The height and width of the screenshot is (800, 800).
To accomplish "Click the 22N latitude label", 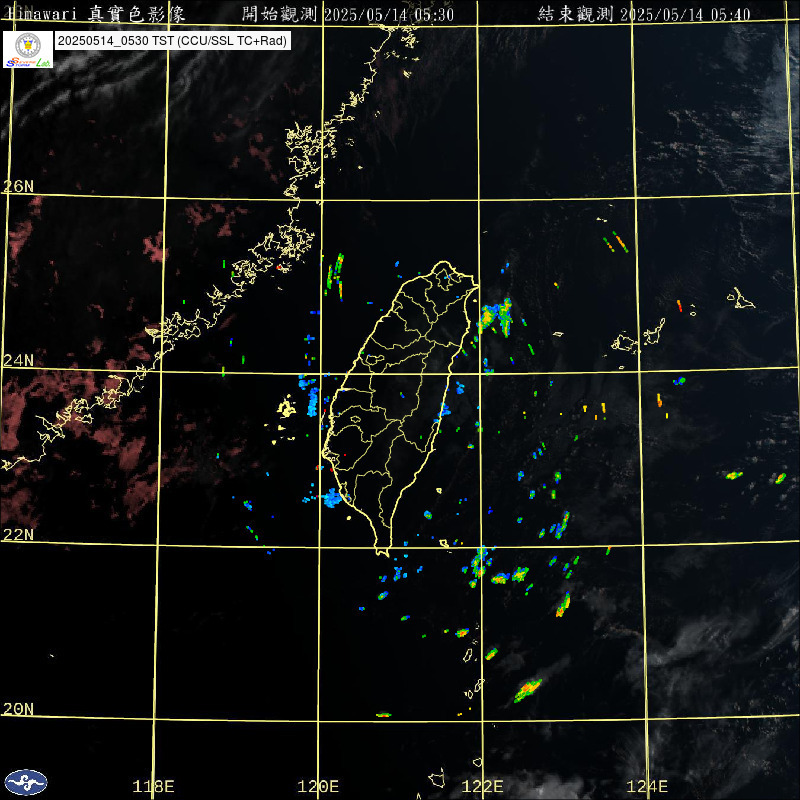I will pyautogui.click(x=18, y=535).
